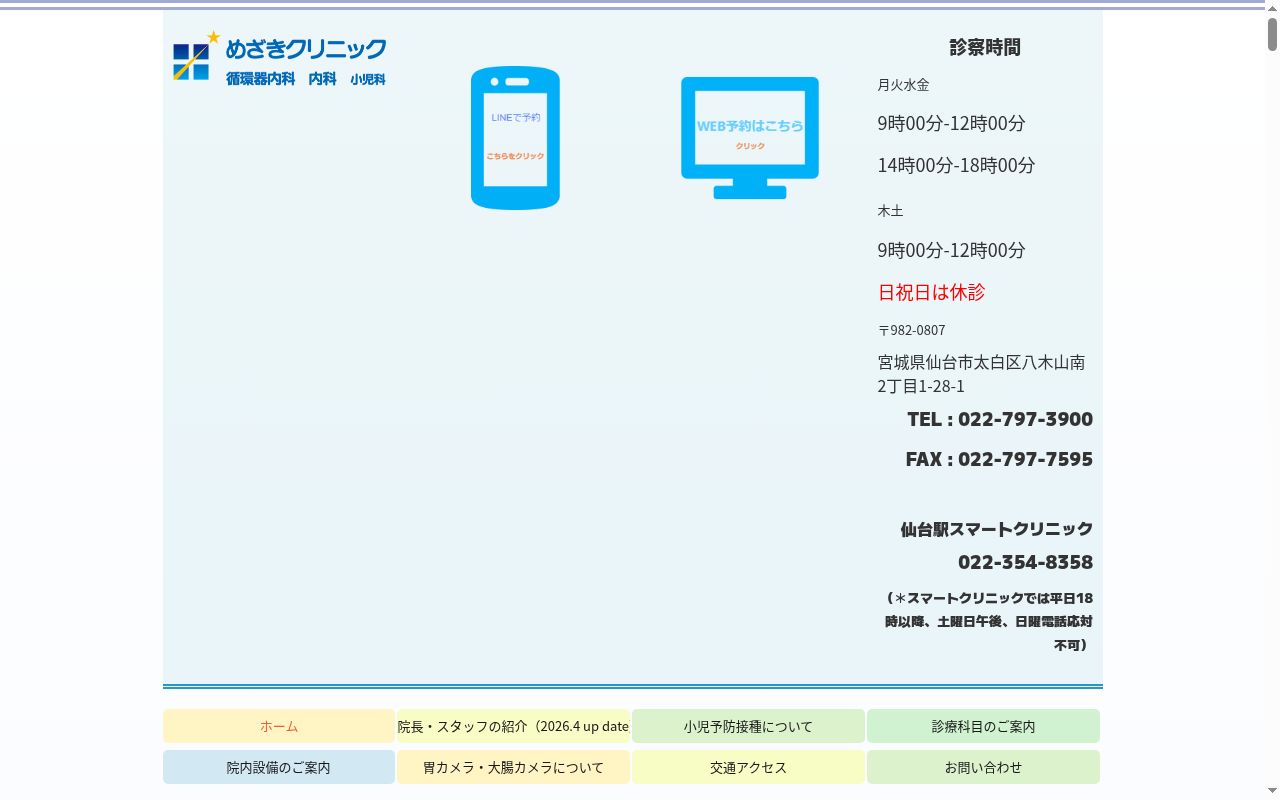The height and width of the screenshot is (800, 1280).
Task: Open お問い合わせ page
Action: pos(983,767)
